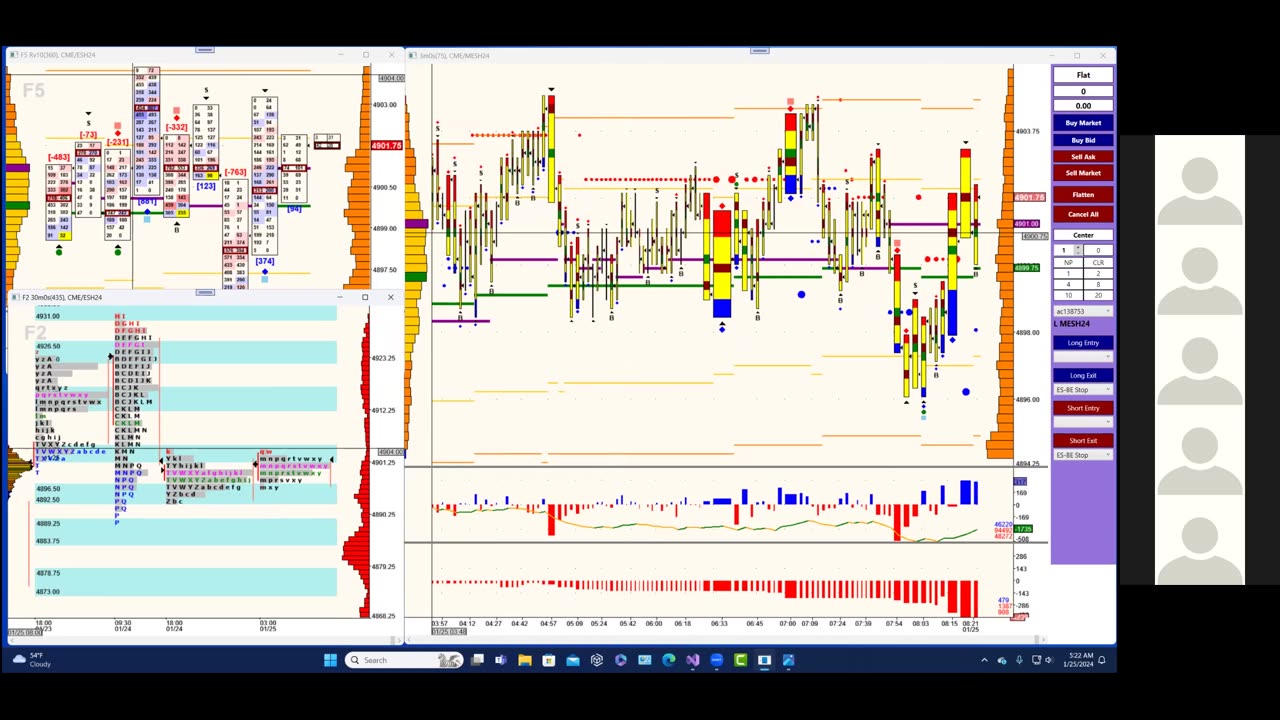Screen dimensions: 1280x720
Task: Open Task View from the taskbar
Action: [x=478, y=660]
